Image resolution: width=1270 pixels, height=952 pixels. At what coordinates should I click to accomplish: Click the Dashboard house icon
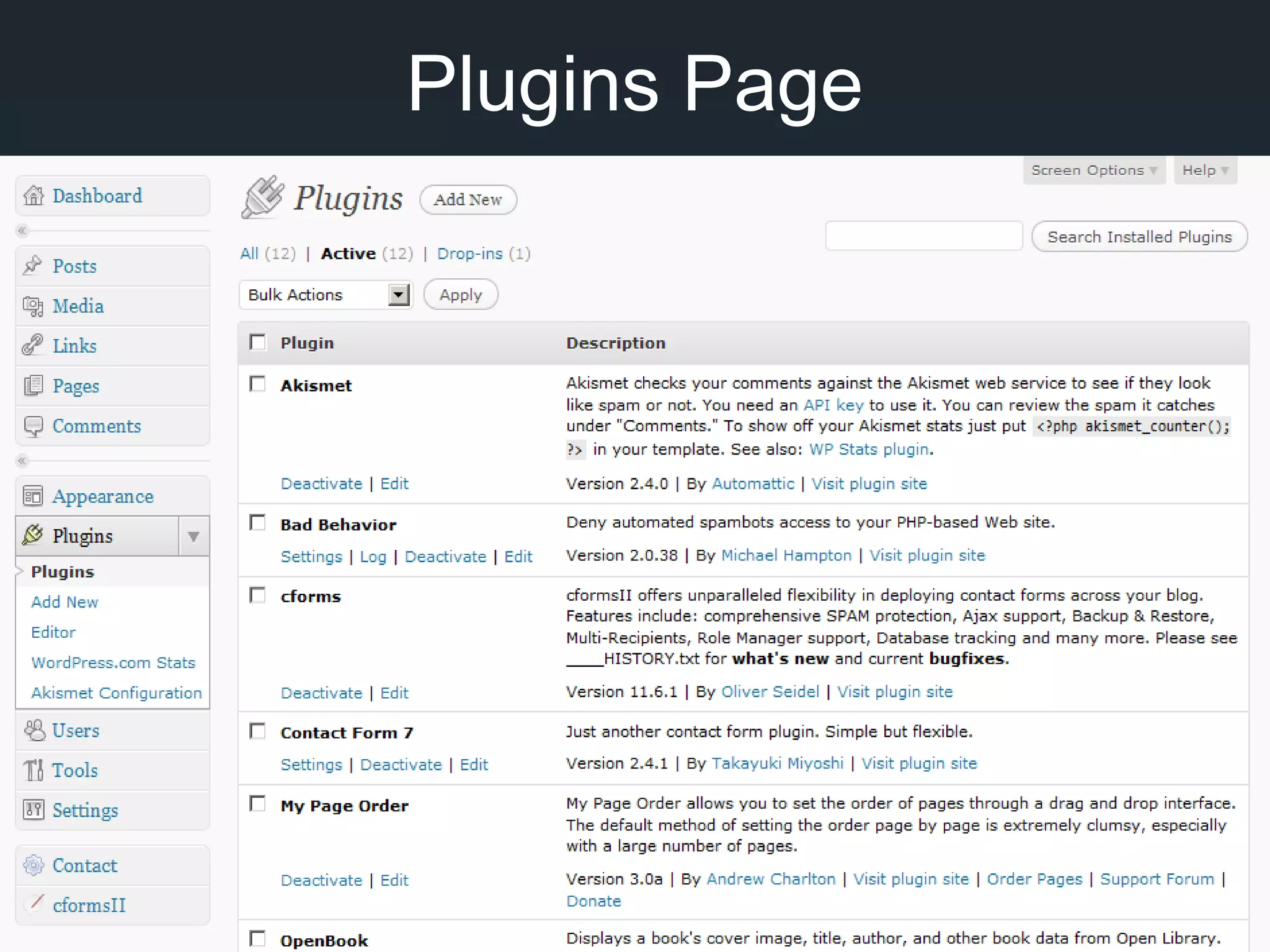click(x=33, y=196)
